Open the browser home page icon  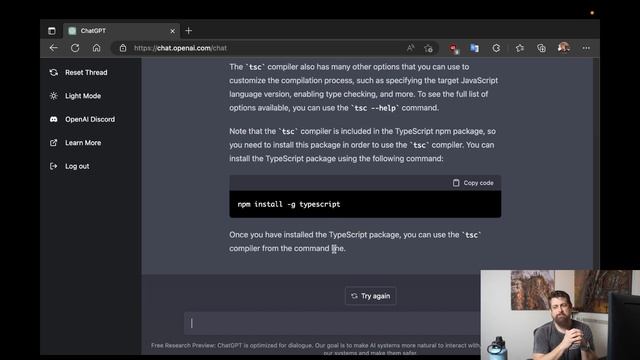(96, 48)
